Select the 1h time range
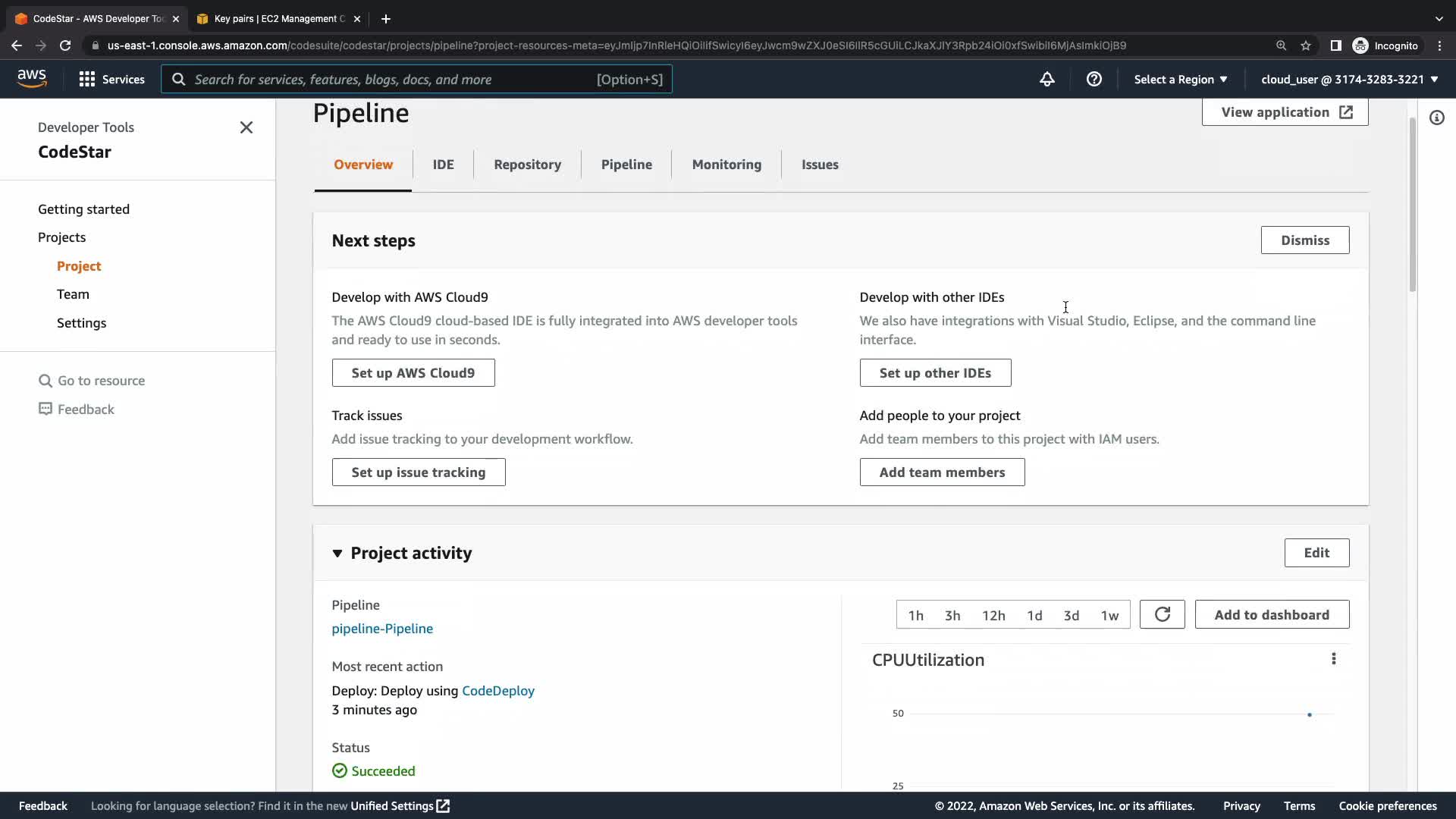 916,615
